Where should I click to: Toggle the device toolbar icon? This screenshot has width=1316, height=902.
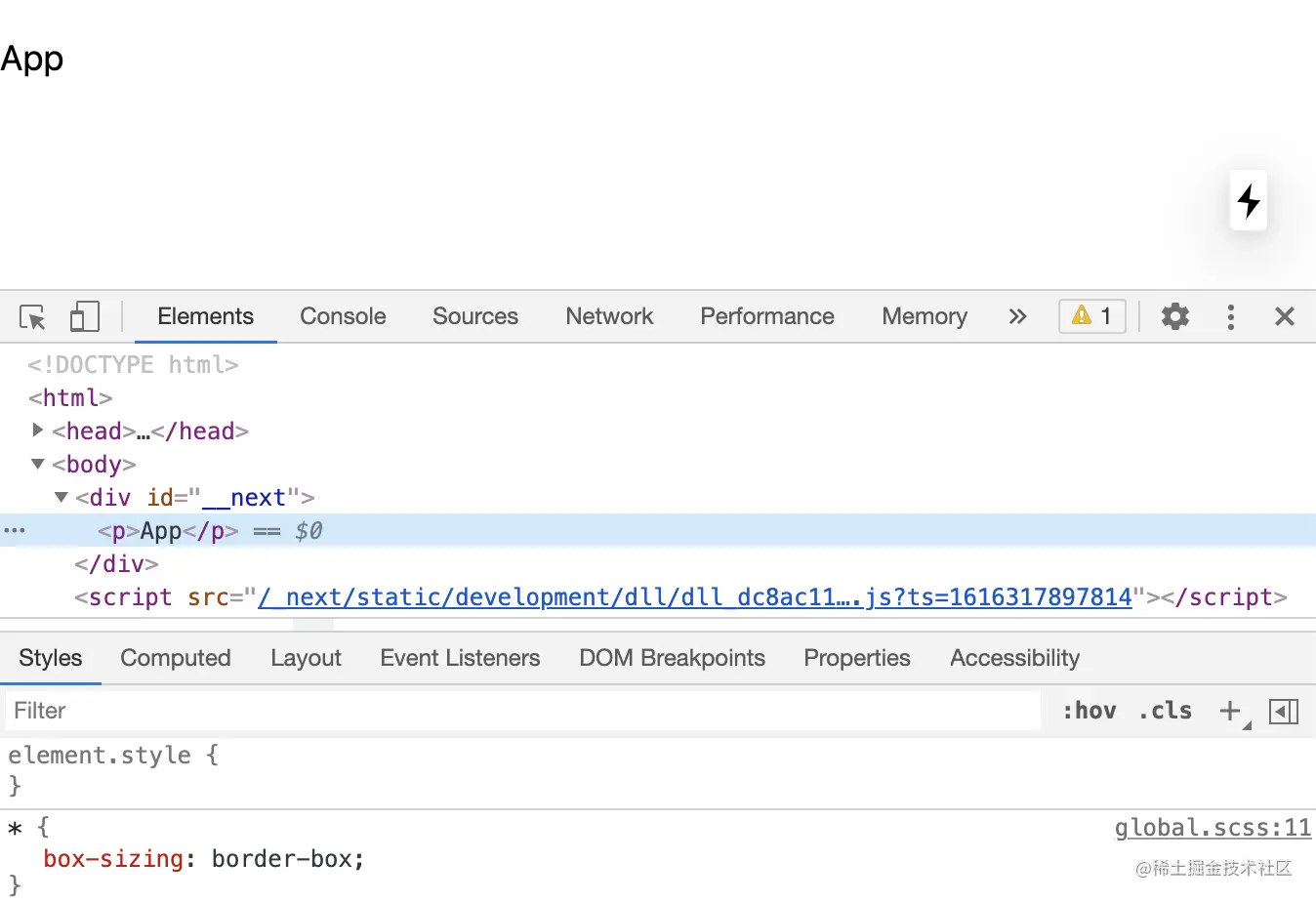click(x=85, y=317)
